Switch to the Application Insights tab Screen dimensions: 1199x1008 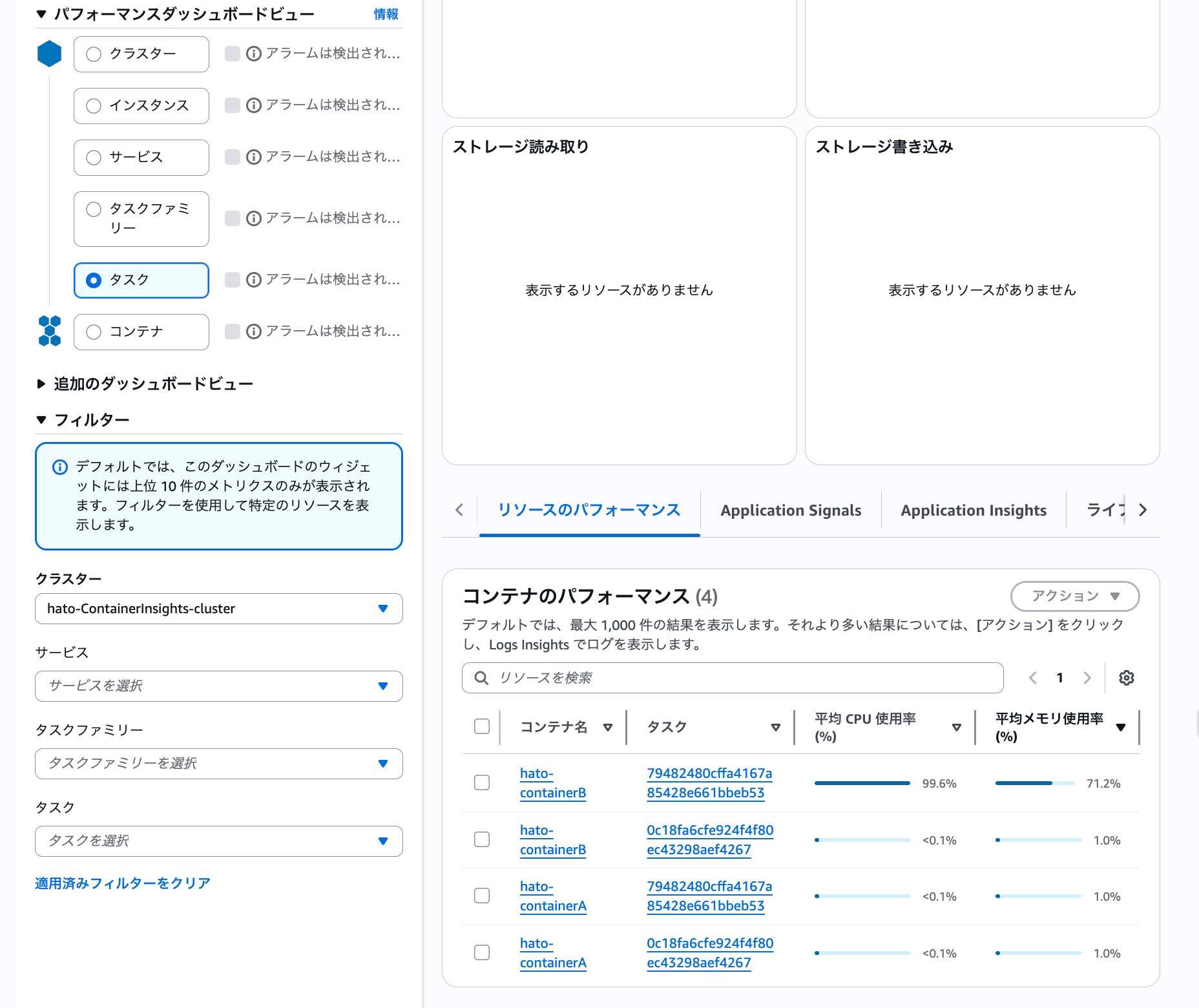pyautogui.click(x=973, y=510)
